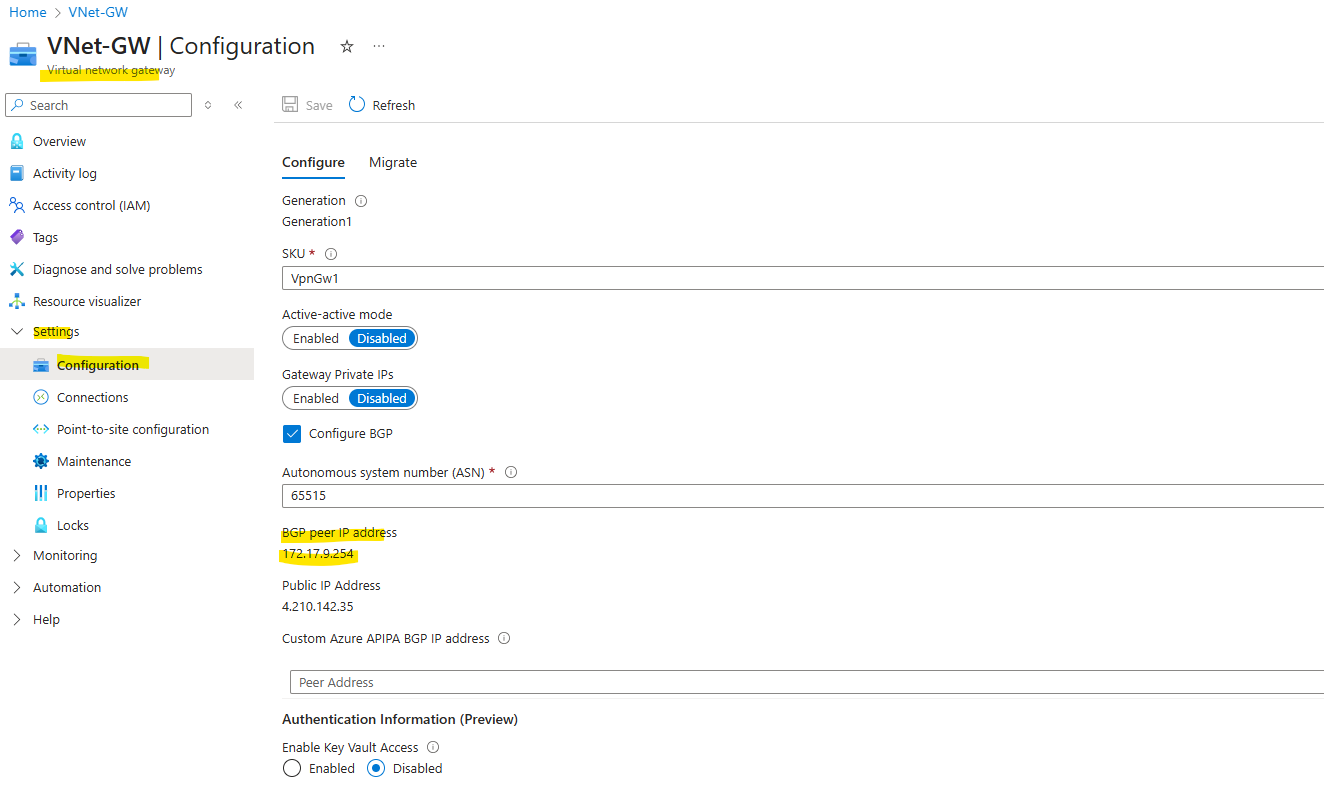Expand the Automation section

16,588
